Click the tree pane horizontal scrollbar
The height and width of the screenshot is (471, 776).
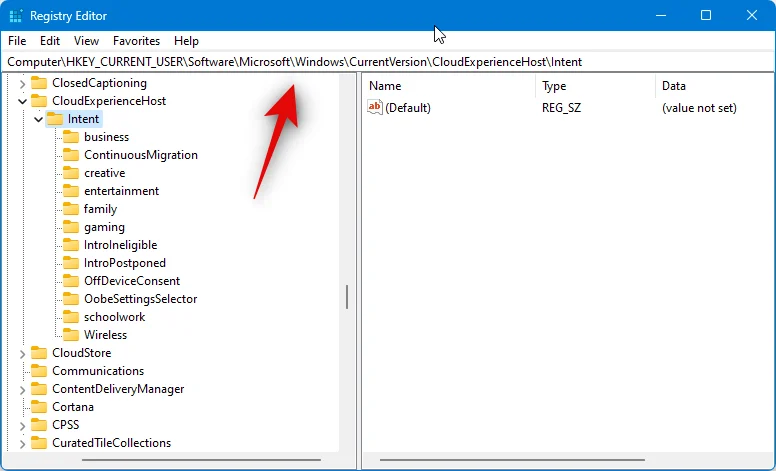point(200,460)
